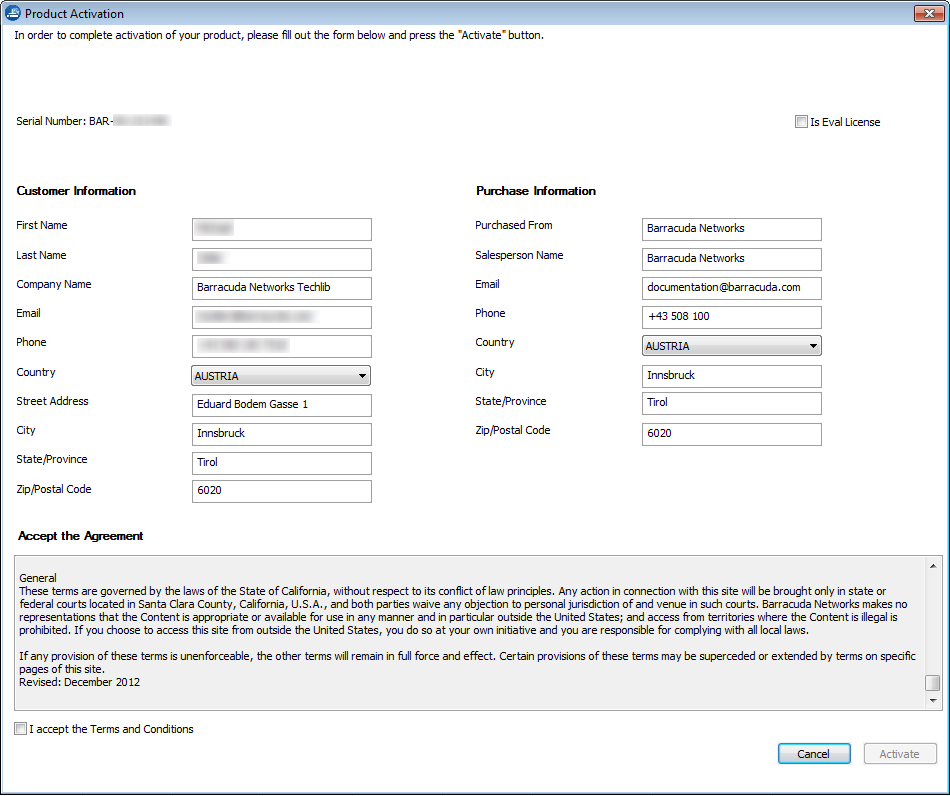Click the 'Salesperson Name' label
Image resolution: width=950 pixels, height=796 pixels.
[519, 255]
